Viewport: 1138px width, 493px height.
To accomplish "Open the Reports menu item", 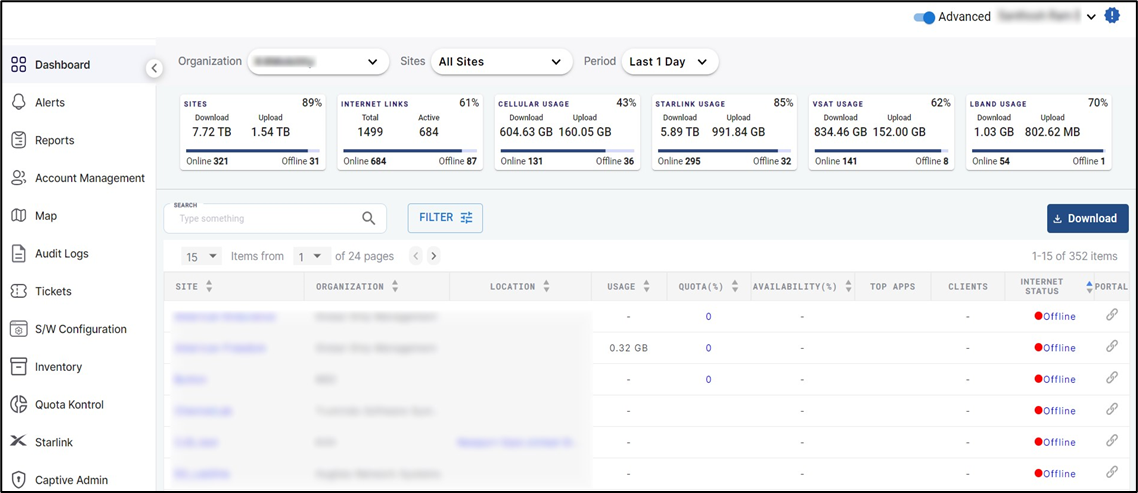I will point(56,141).
